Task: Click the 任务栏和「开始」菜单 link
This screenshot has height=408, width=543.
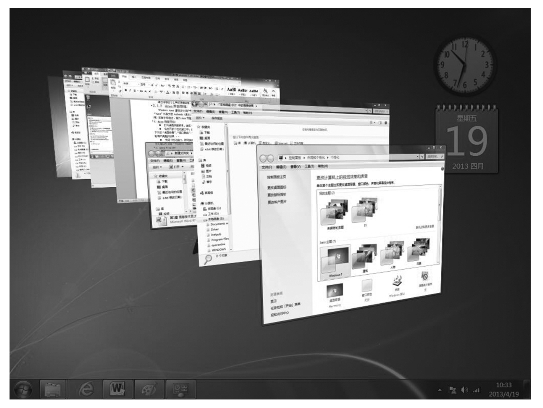Action: pos(285,305)
